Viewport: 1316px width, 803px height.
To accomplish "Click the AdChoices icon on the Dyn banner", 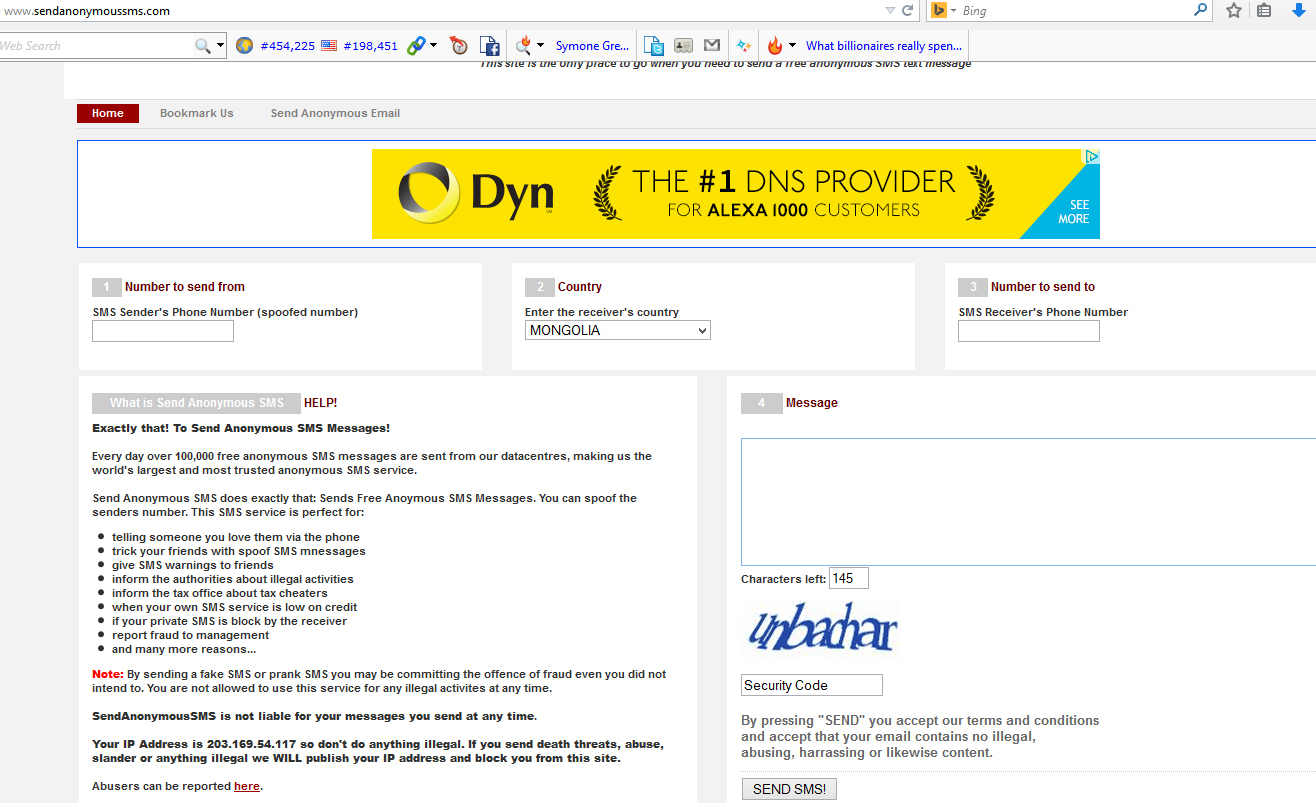I will click(1092, 157).
